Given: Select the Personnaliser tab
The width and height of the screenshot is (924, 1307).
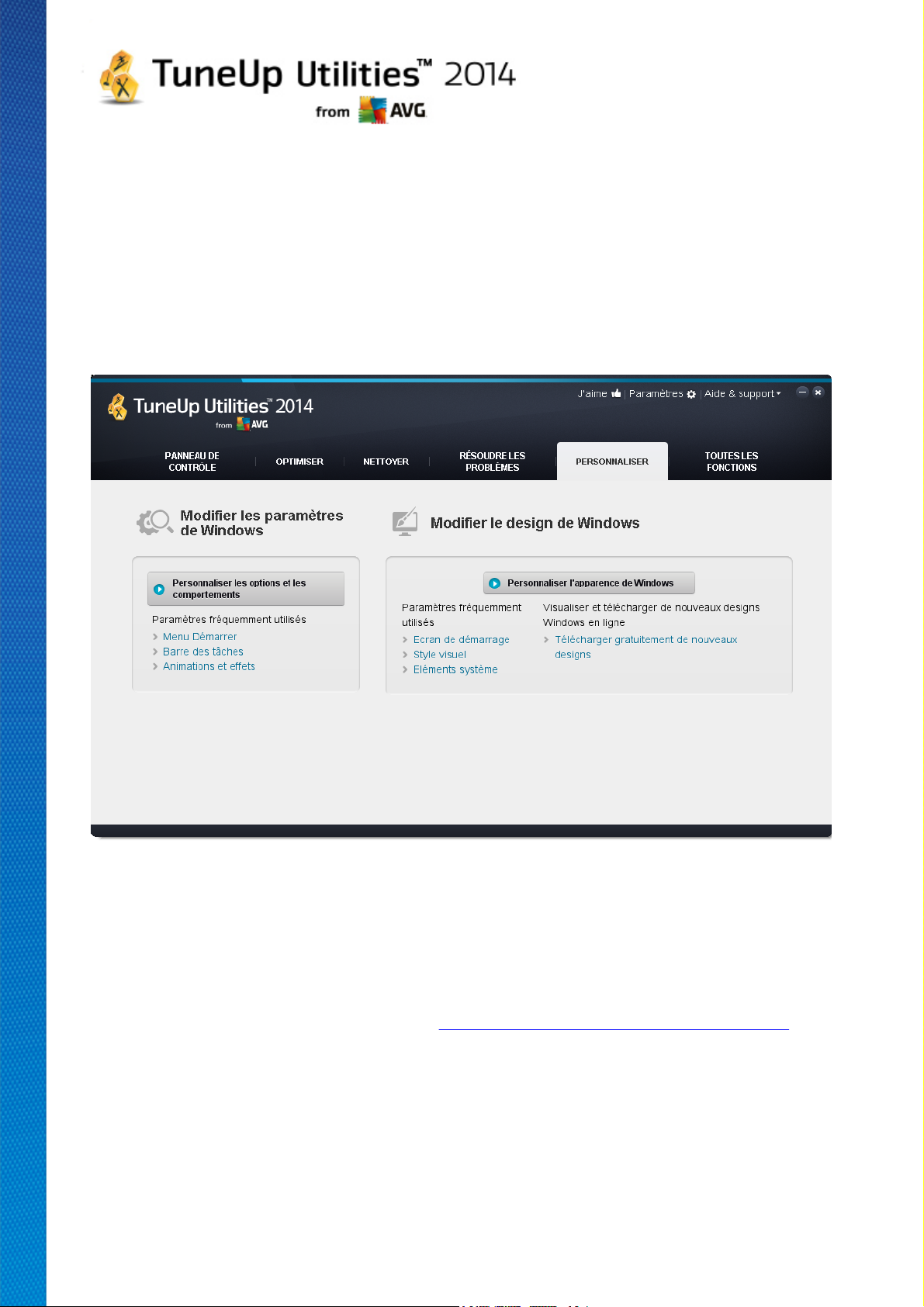Looking at the screenshot, I should pyautogui.click(x=612, y=462).
